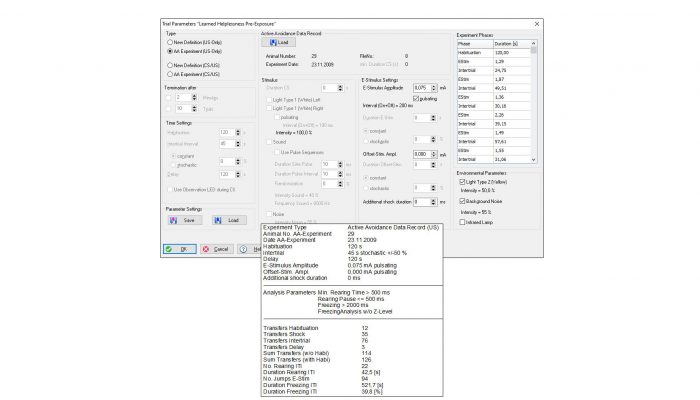The height and width of the screenshot is (400, 700).
Task: Disable Background Noise environmental parameter
Action: pos(461,201)
